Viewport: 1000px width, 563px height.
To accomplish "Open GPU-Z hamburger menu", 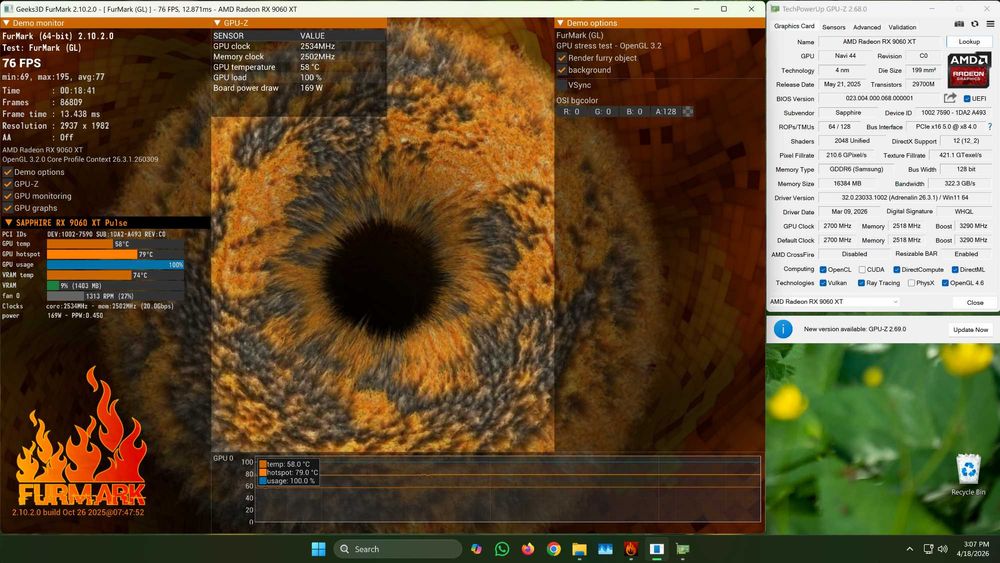I will pyautogui.click(x=990, y=24).
